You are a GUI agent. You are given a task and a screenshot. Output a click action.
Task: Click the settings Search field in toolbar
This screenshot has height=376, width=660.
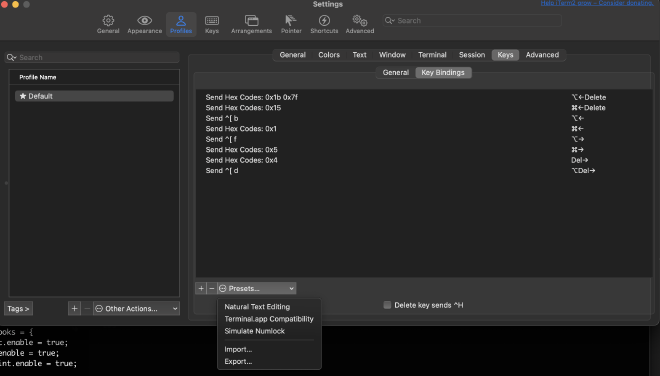[x=472, y=21]
